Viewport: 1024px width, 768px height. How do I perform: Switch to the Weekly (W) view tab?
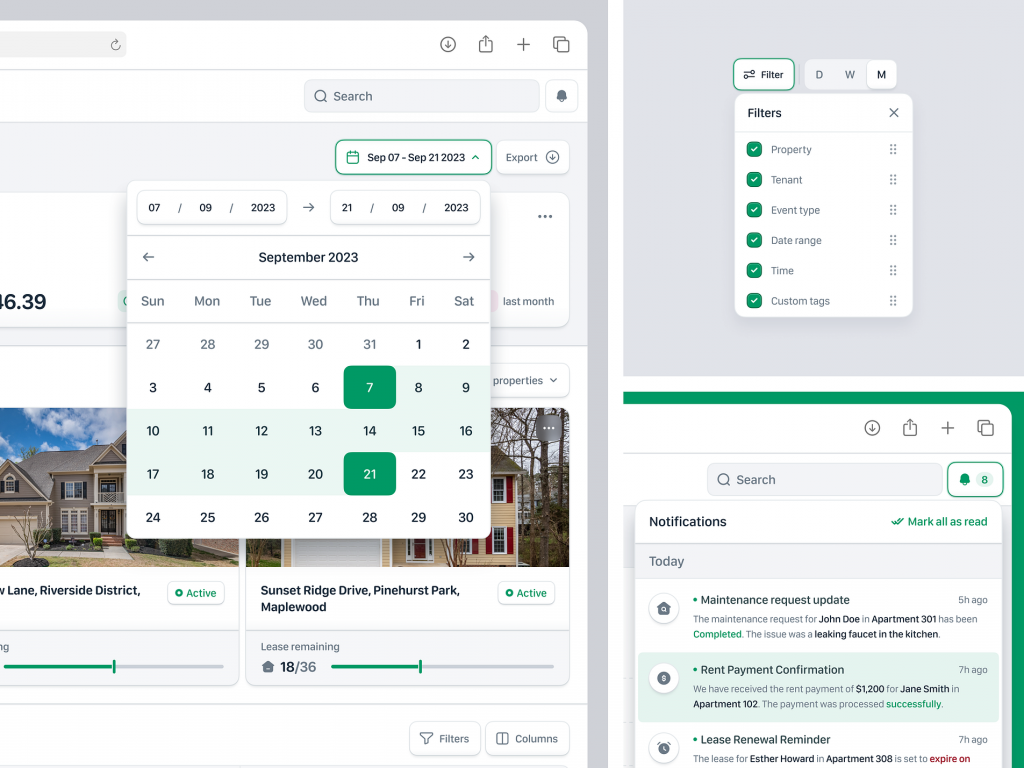849,74
